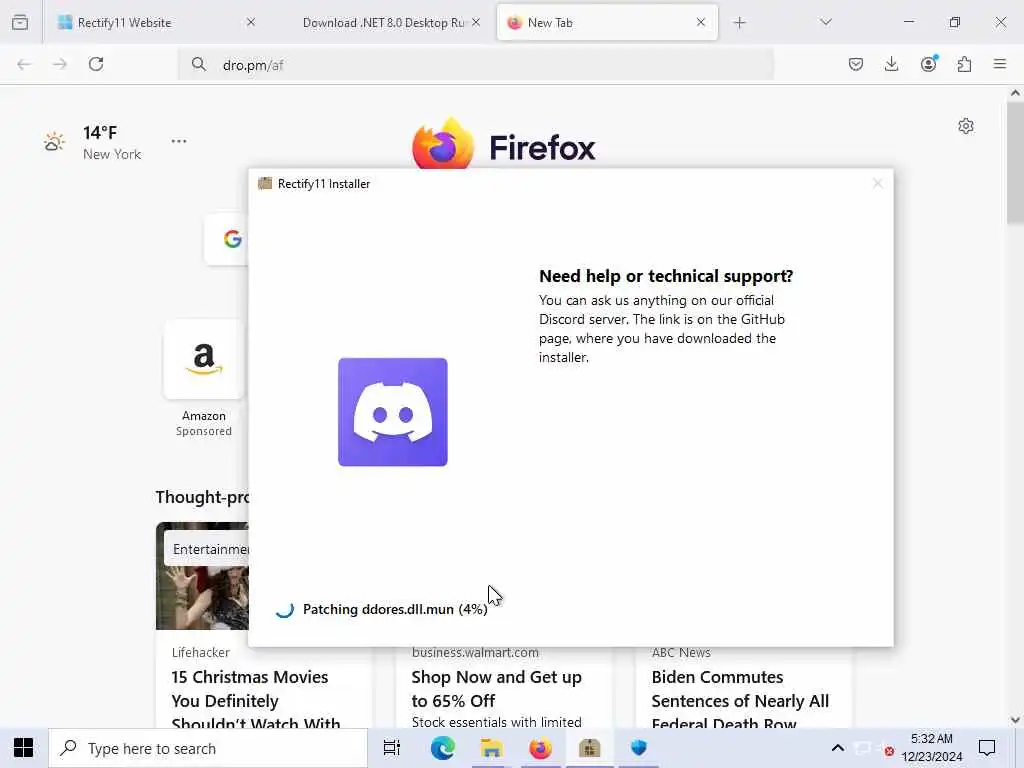Switch to Rectify11 Installer taskbar icon

coord(589,748)
